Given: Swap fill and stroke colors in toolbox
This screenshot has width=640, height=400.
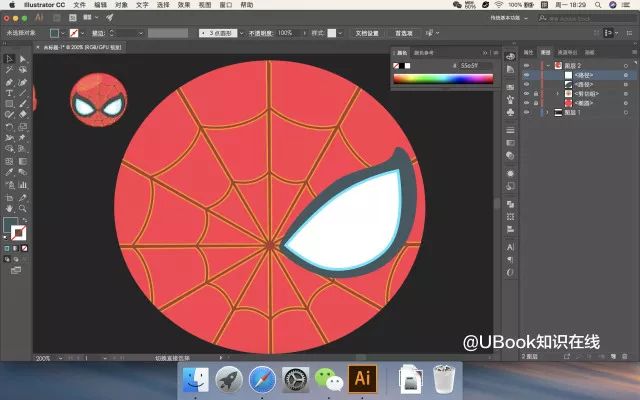Looking at the screenshot, I should (24, 220).
